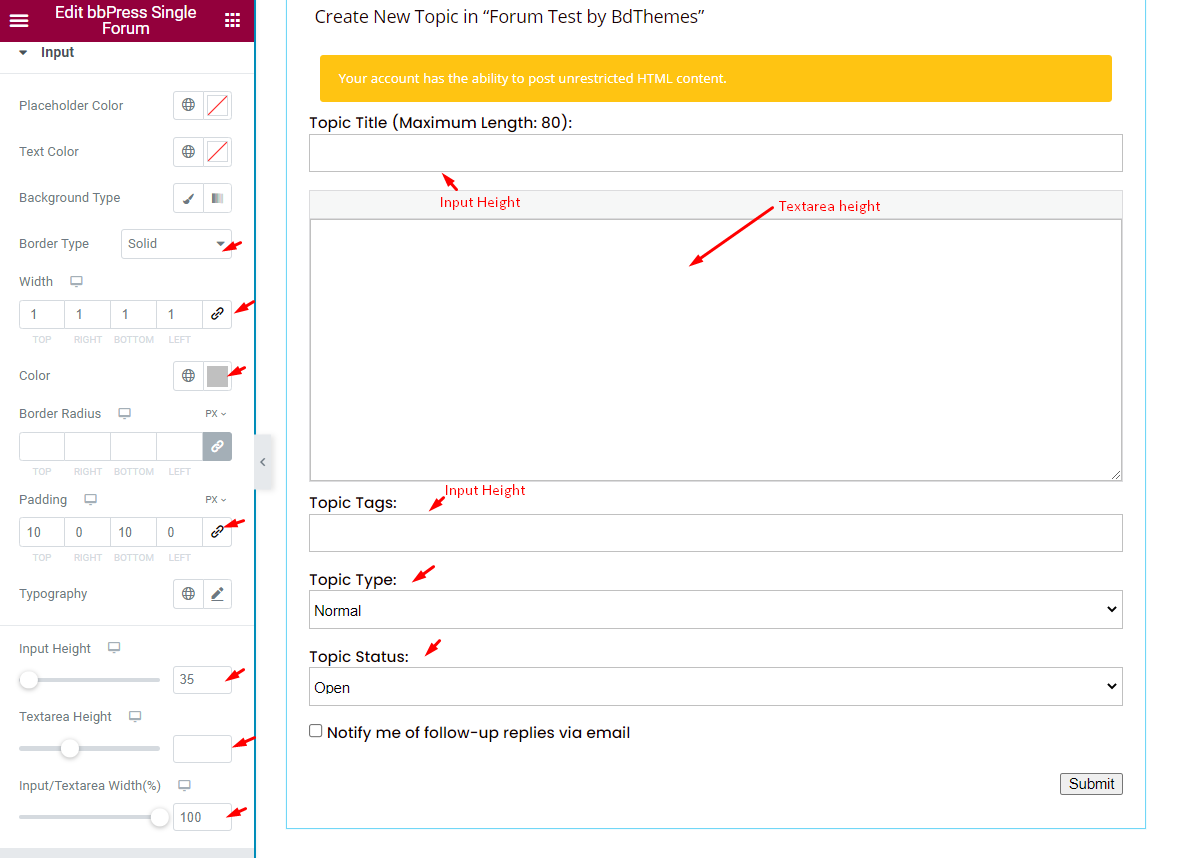Viewport: 1197px width, 858px height.
Task: Click the Text Color globe icon
Action: (x=187, y=151)
